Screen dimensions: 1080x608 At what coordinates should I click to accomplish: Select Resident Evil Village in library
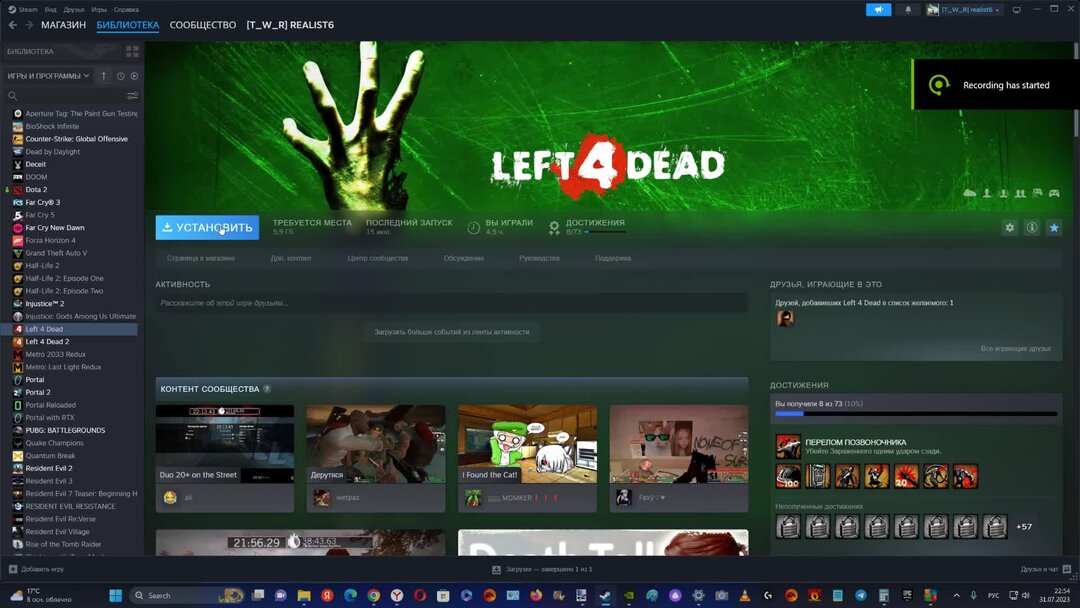click(x=57, y=532)
